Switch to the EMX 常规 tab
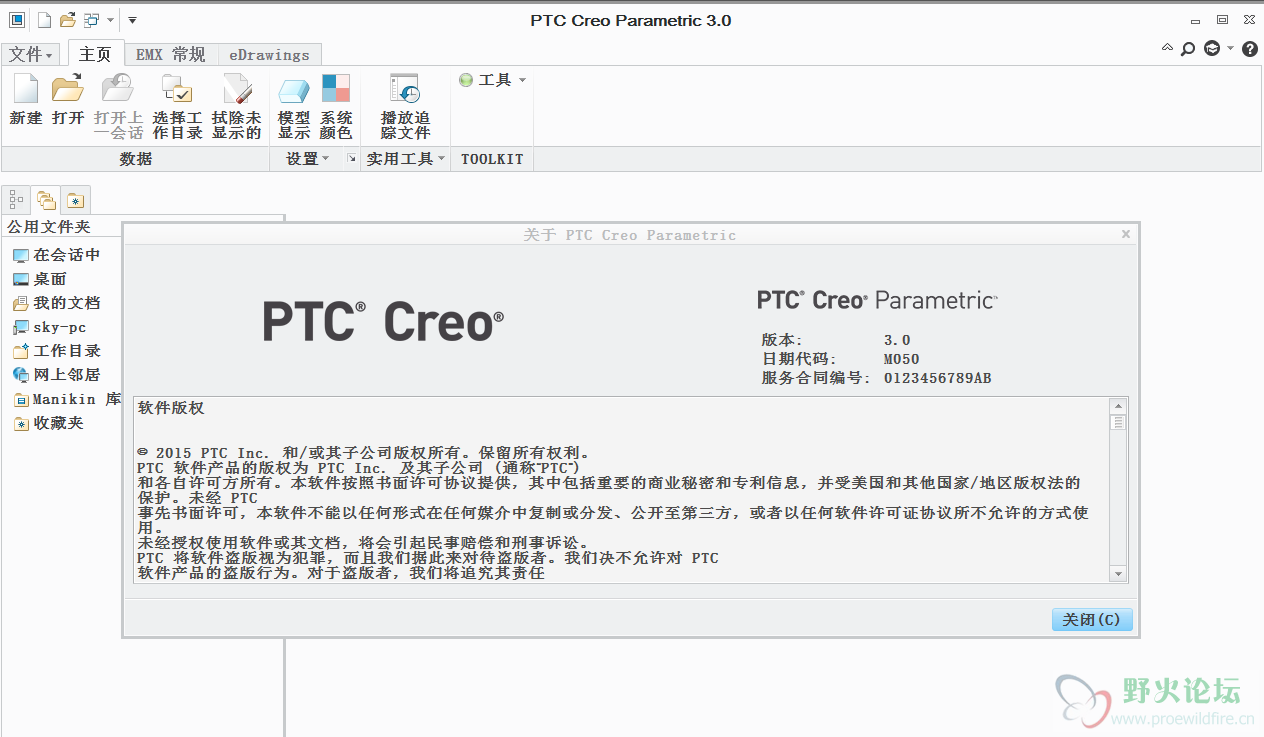 (170, 54)
